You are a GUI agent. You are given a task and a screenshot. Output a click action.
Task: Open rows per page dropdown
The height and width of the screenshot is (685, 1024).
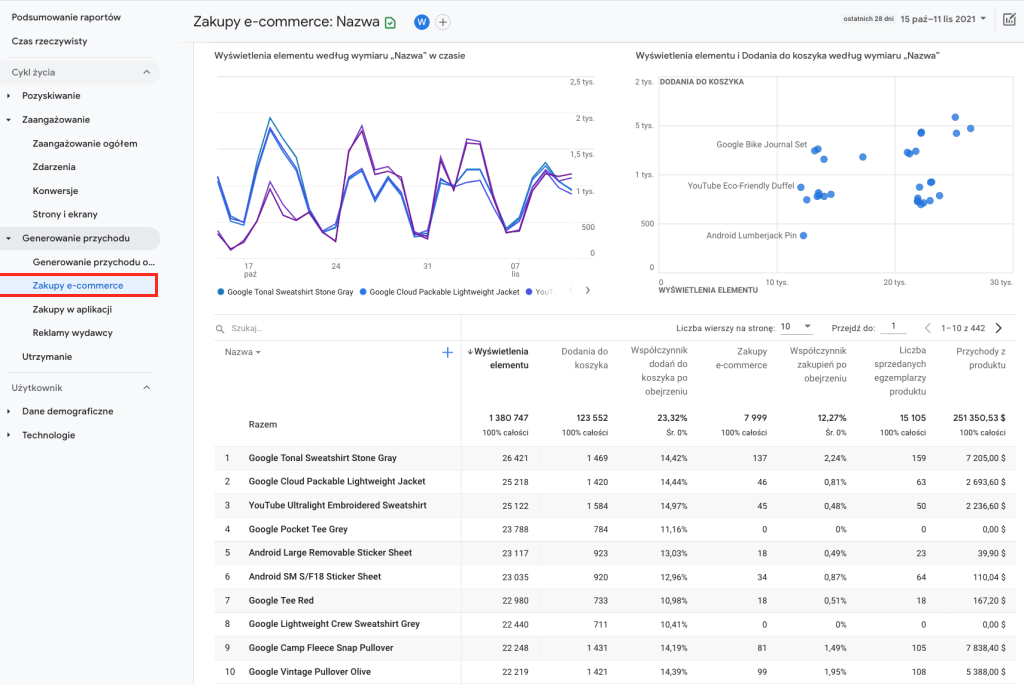[x=796, y=327]
